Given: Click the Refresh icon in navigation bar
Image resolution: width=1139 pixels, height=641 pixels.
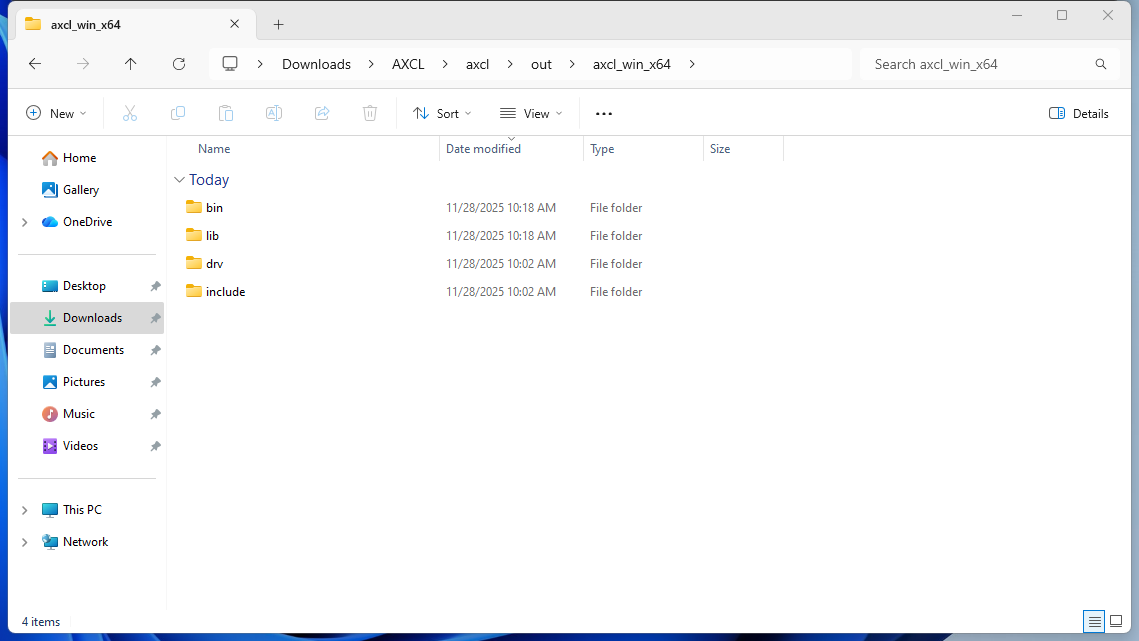Looking at the screenshot, I should tap(179, 64).
